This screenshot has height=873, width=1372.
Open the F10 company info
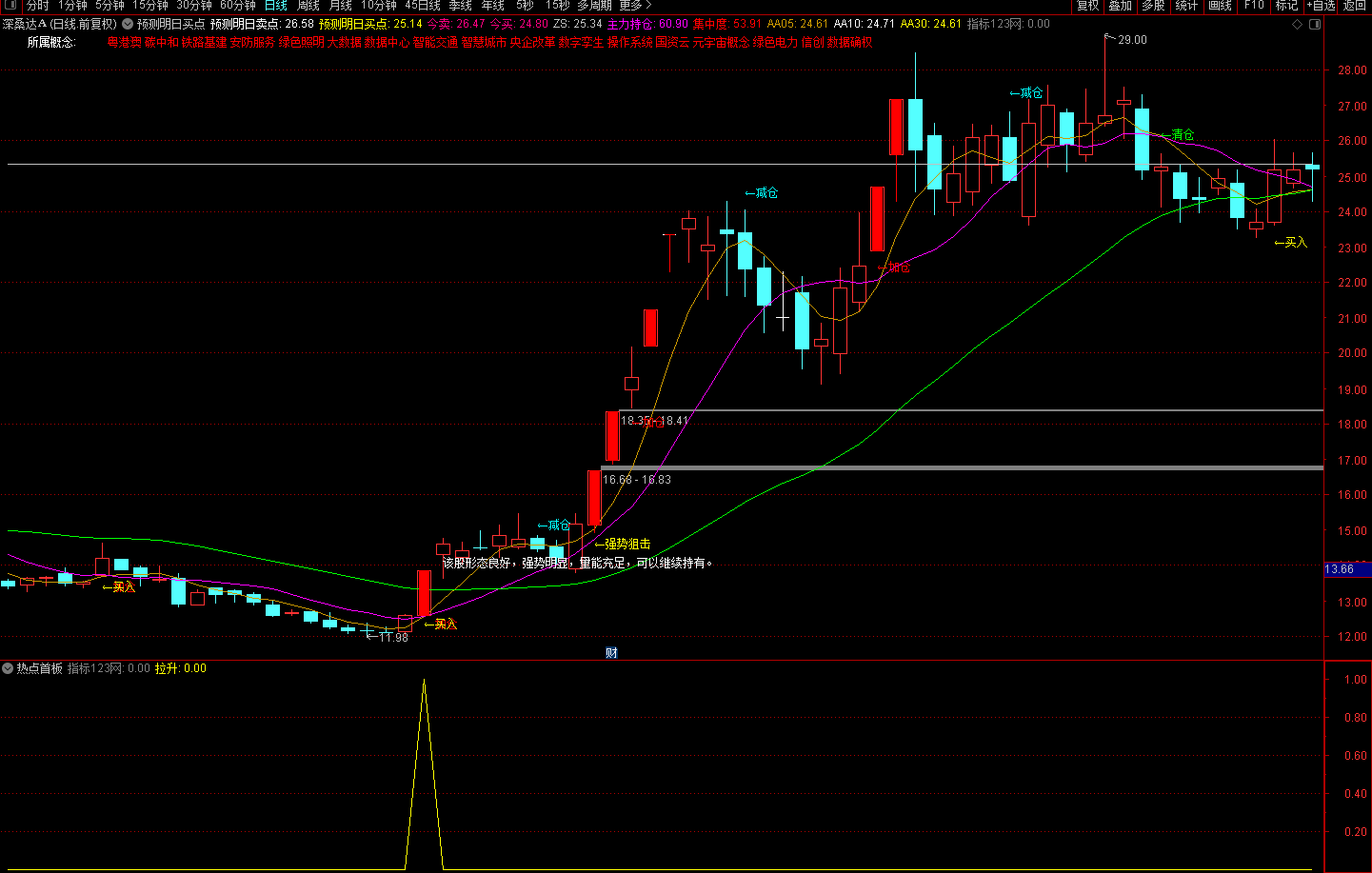coord(1254,6)
